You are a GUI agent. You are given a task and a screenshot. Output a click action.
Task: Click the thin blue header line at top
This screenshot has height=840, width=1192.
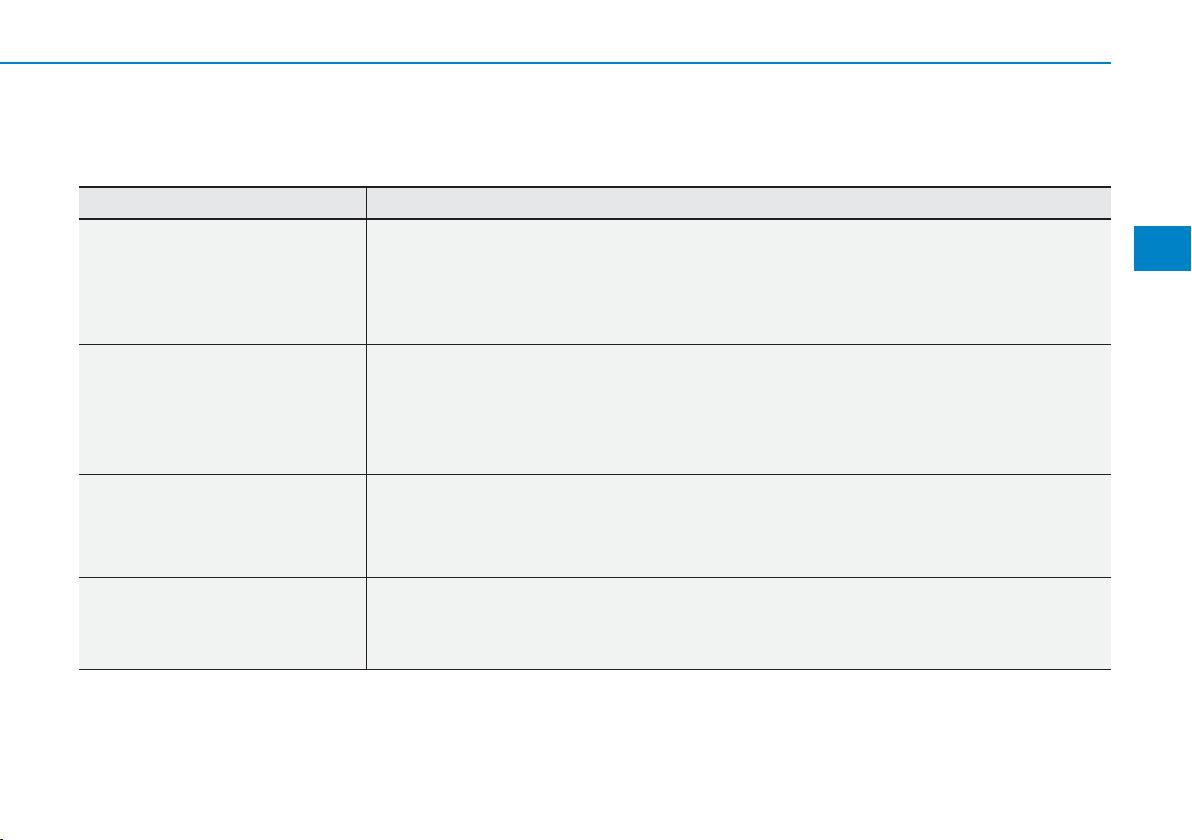tap(555, 62)
